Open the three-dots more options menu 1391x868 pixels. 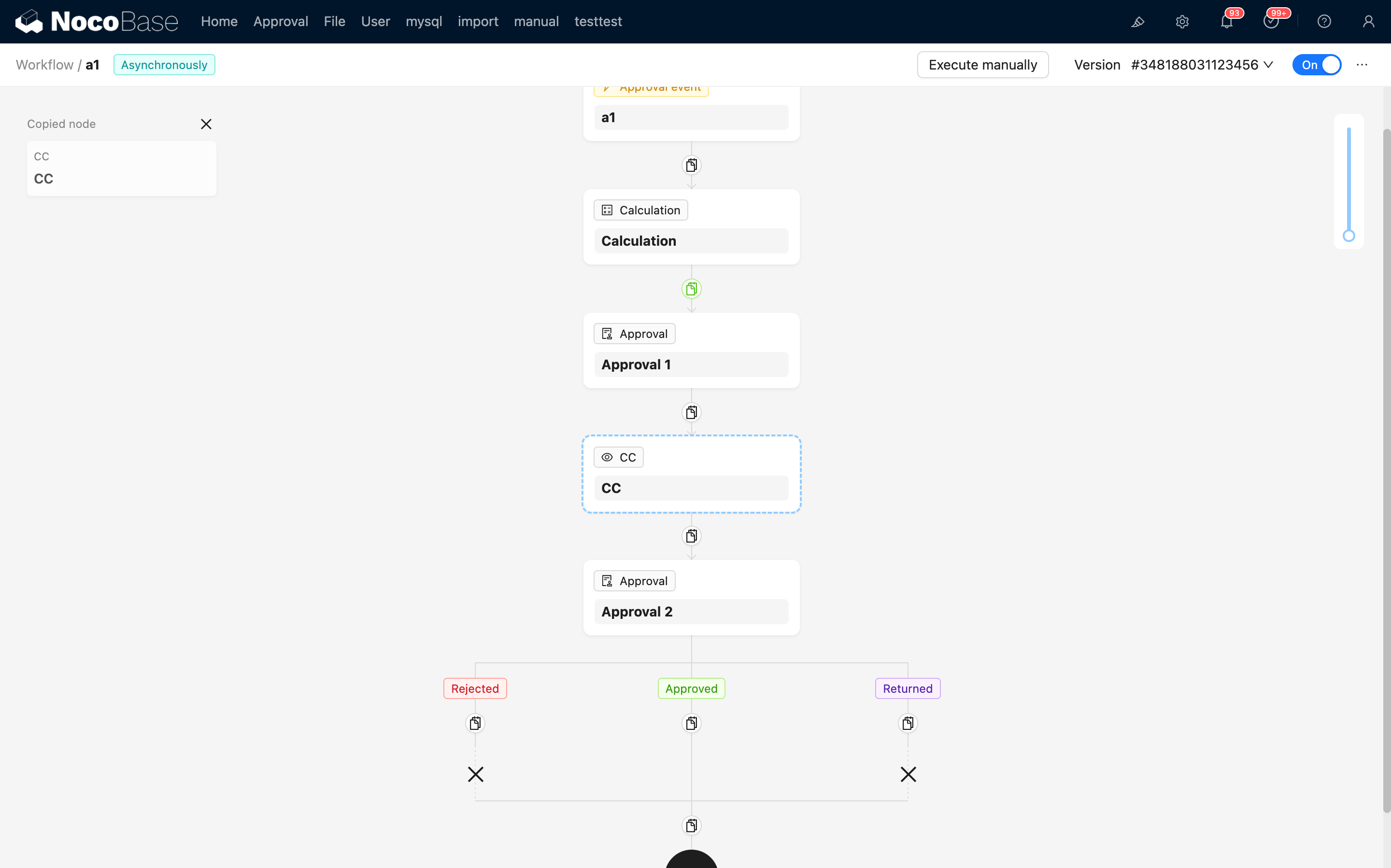coord(1362,65)
